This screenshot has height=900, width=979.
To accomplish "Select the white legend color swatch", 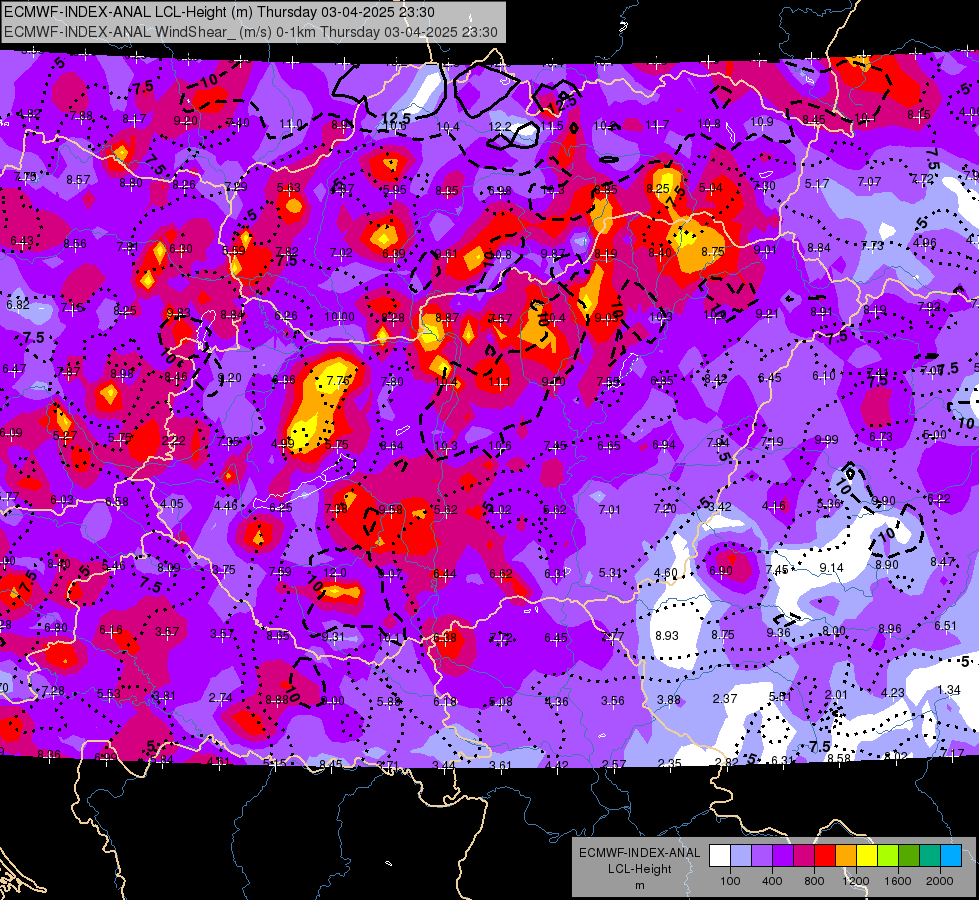I will (720, 856).
